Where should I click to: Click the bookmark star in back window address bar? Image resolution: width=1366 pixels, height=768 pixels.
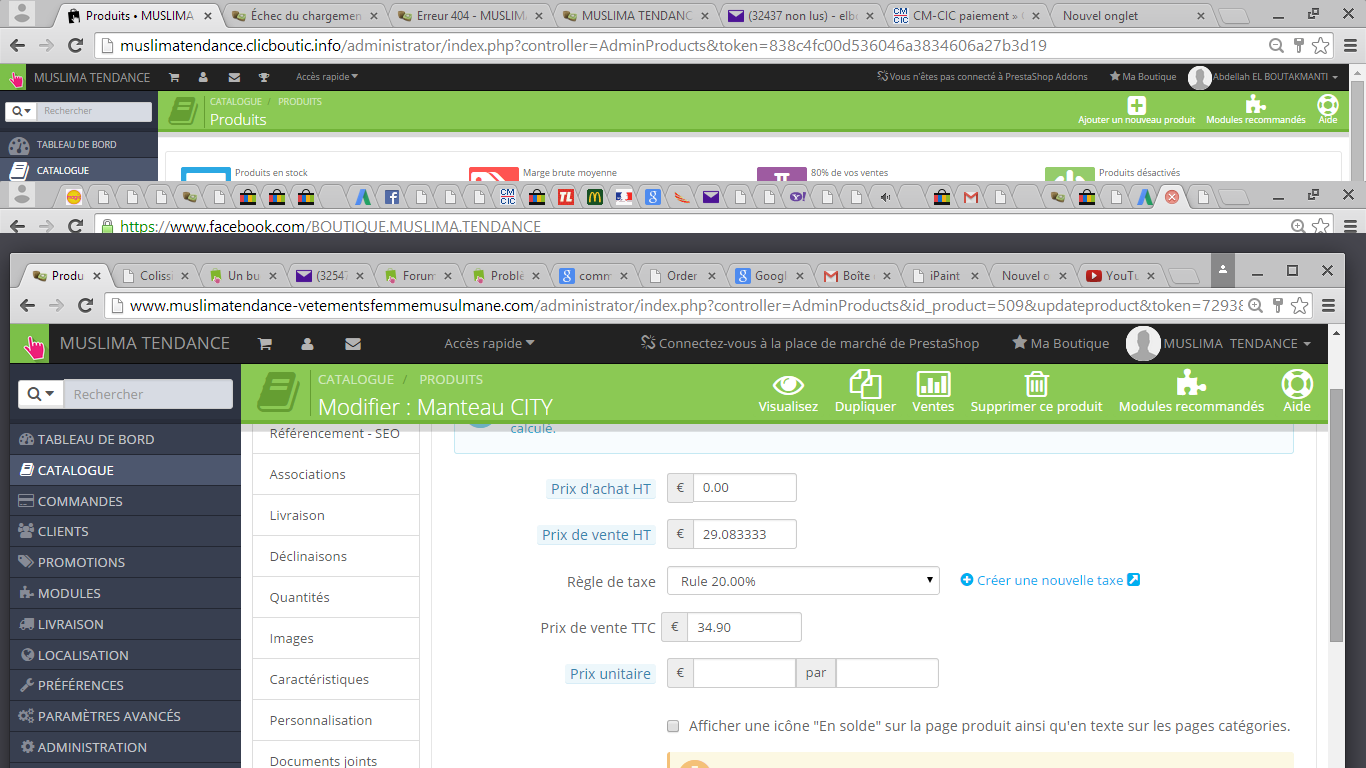click(1321, 46)
